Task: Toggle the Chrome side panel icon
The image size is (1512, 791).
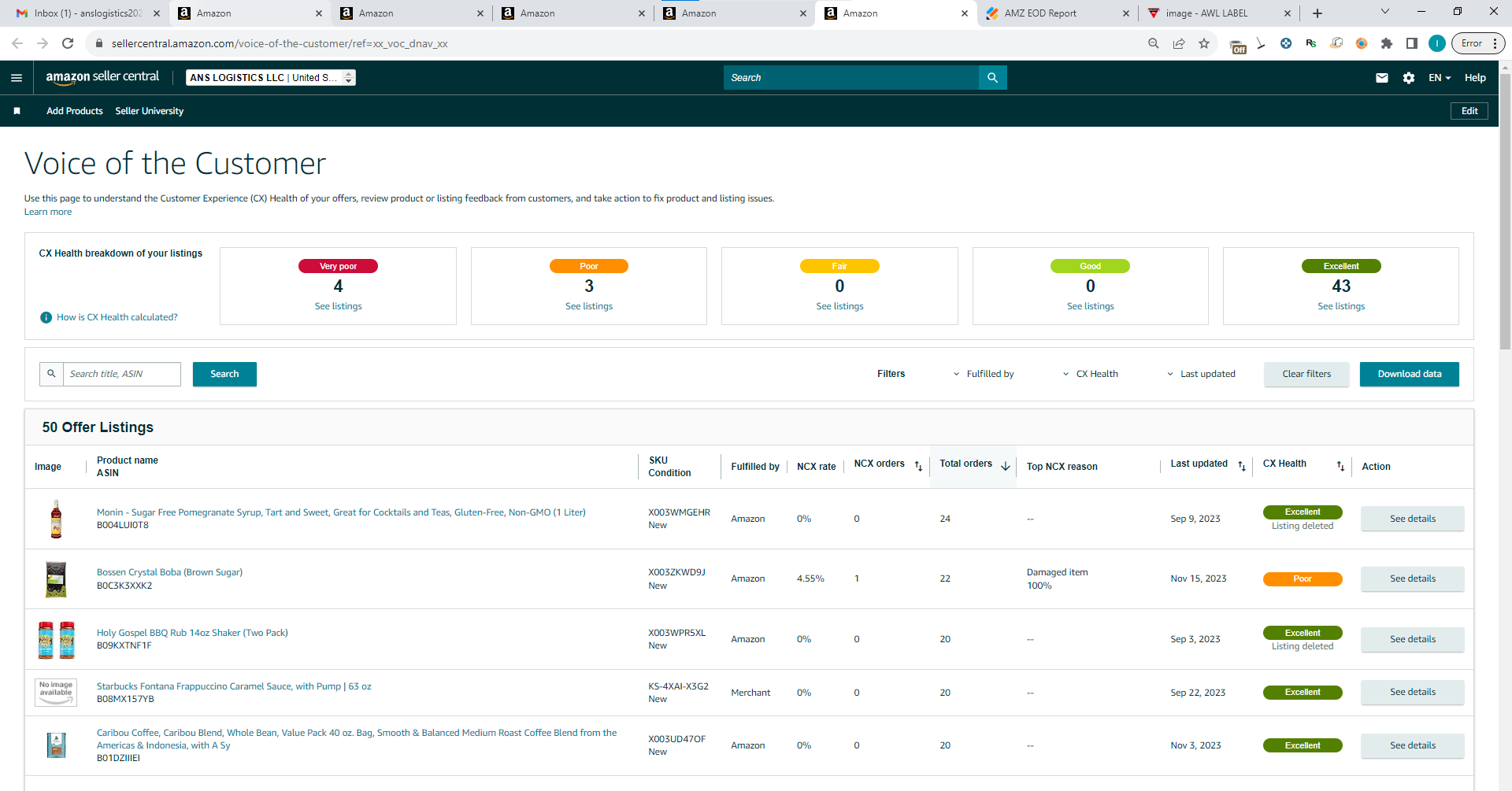Action: (x=1412, y=43)
